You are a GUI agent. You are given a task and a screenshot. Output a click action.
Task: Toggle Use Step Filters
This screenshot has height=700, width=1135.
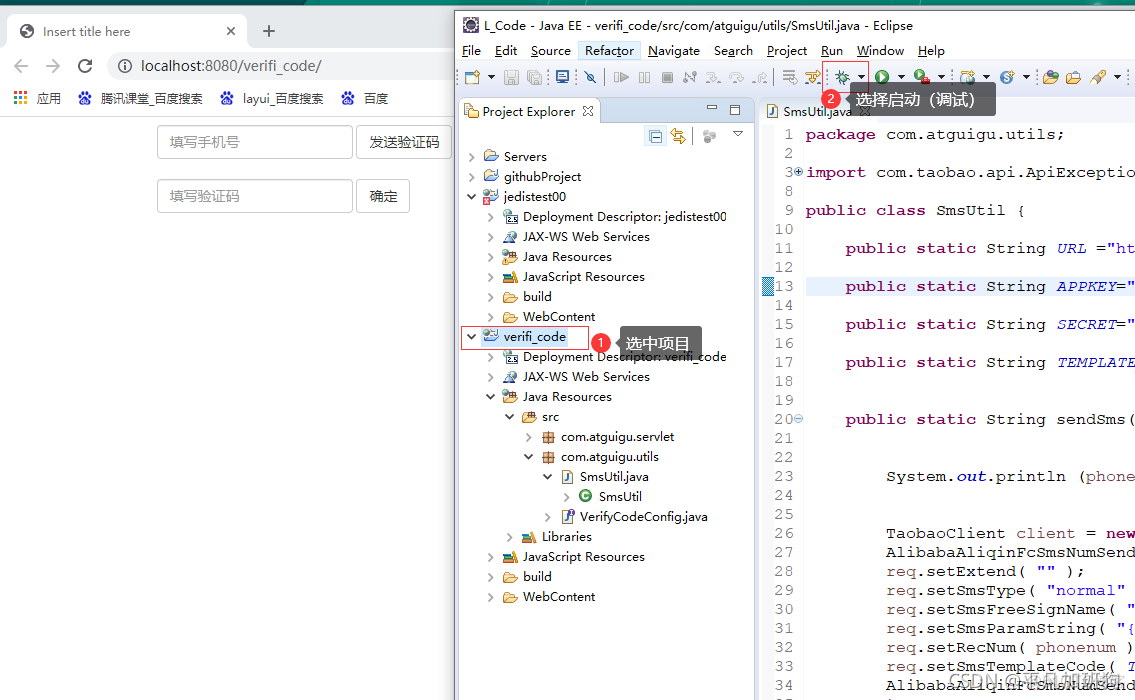coord(813,77)
